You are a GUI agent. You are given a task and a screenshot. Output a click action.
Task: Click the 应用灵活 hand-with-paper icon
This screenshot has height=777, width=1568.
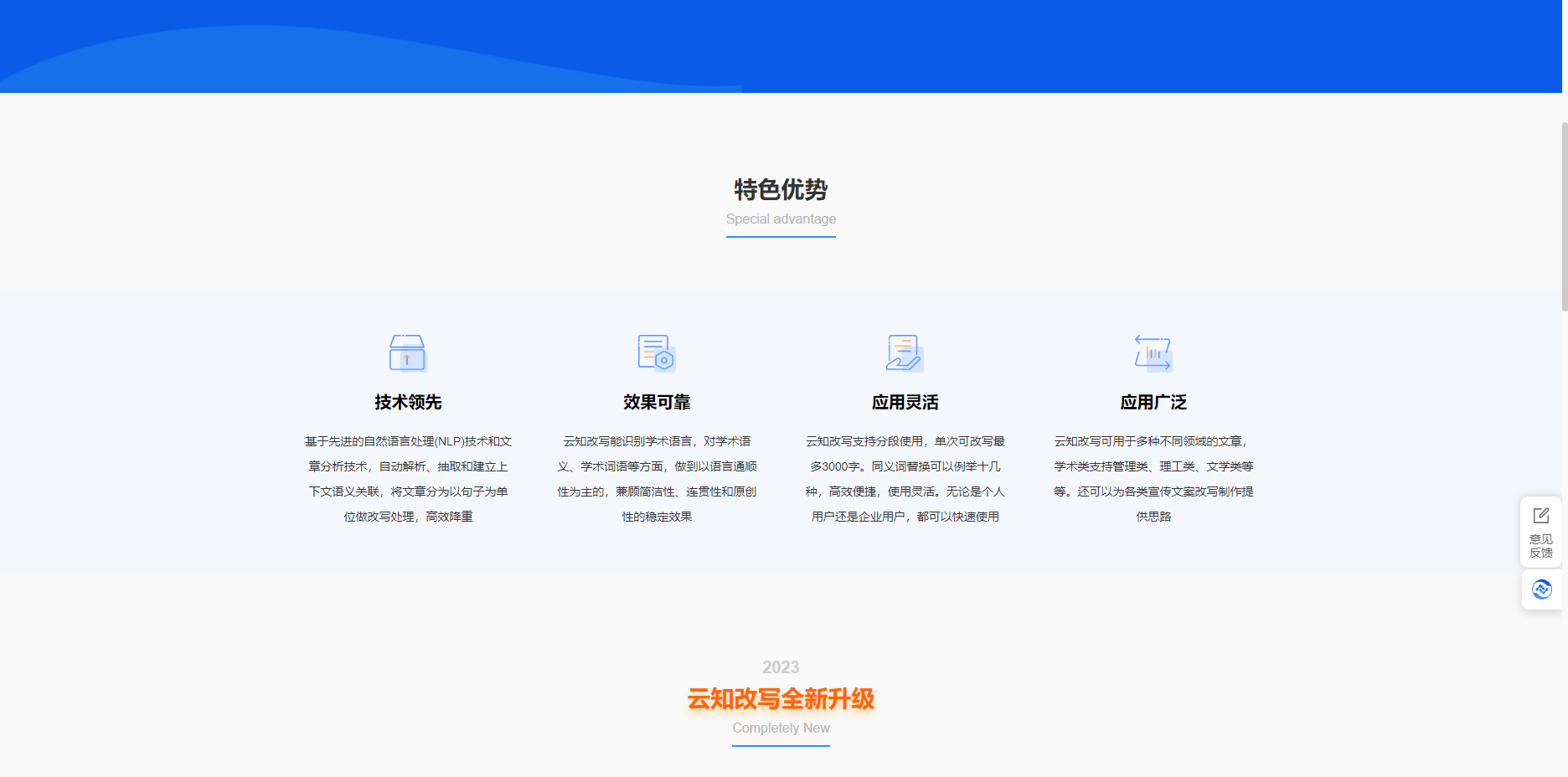coord(905,353)
